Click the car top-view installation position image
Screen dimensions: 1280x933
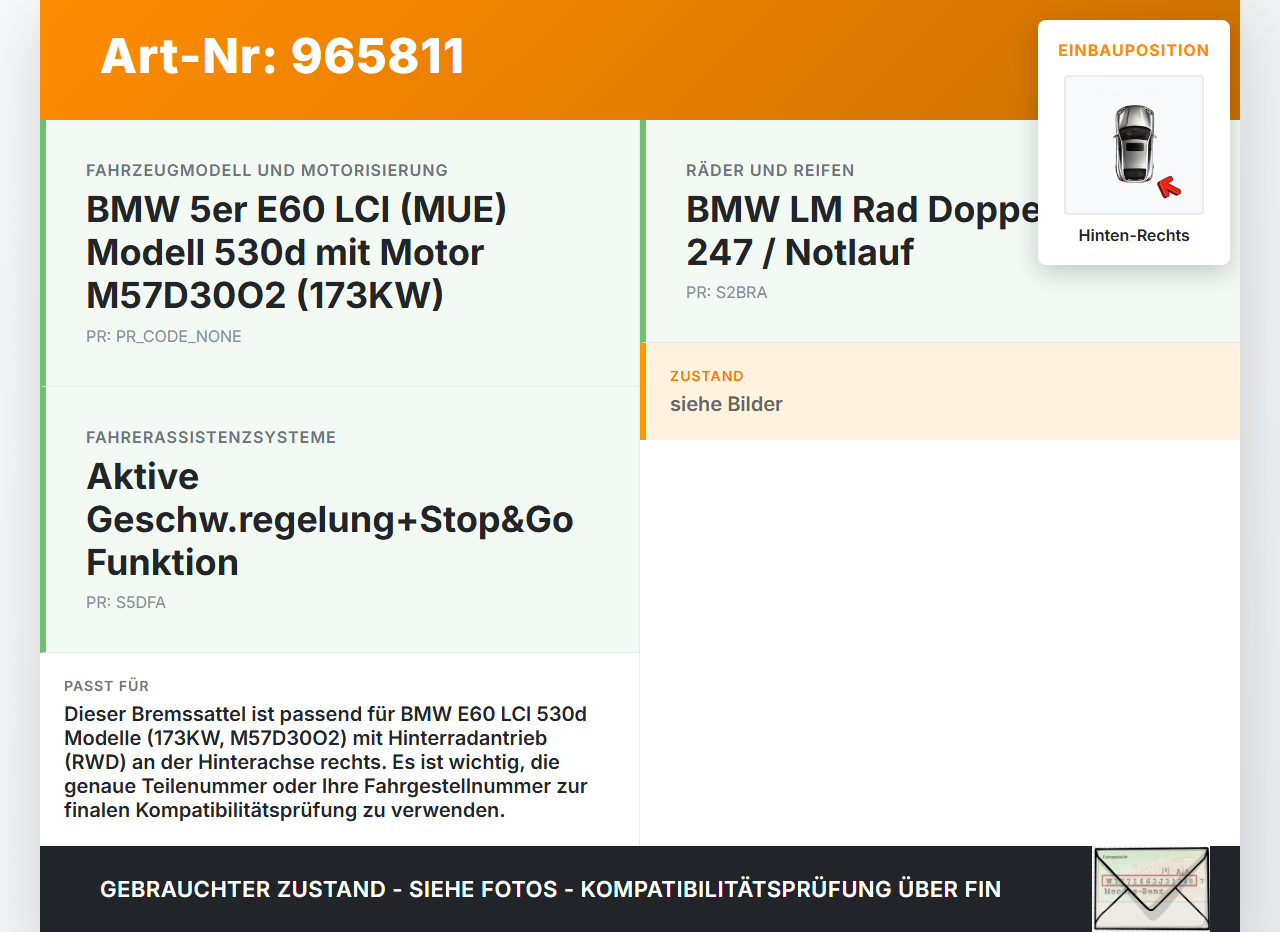1134,145
